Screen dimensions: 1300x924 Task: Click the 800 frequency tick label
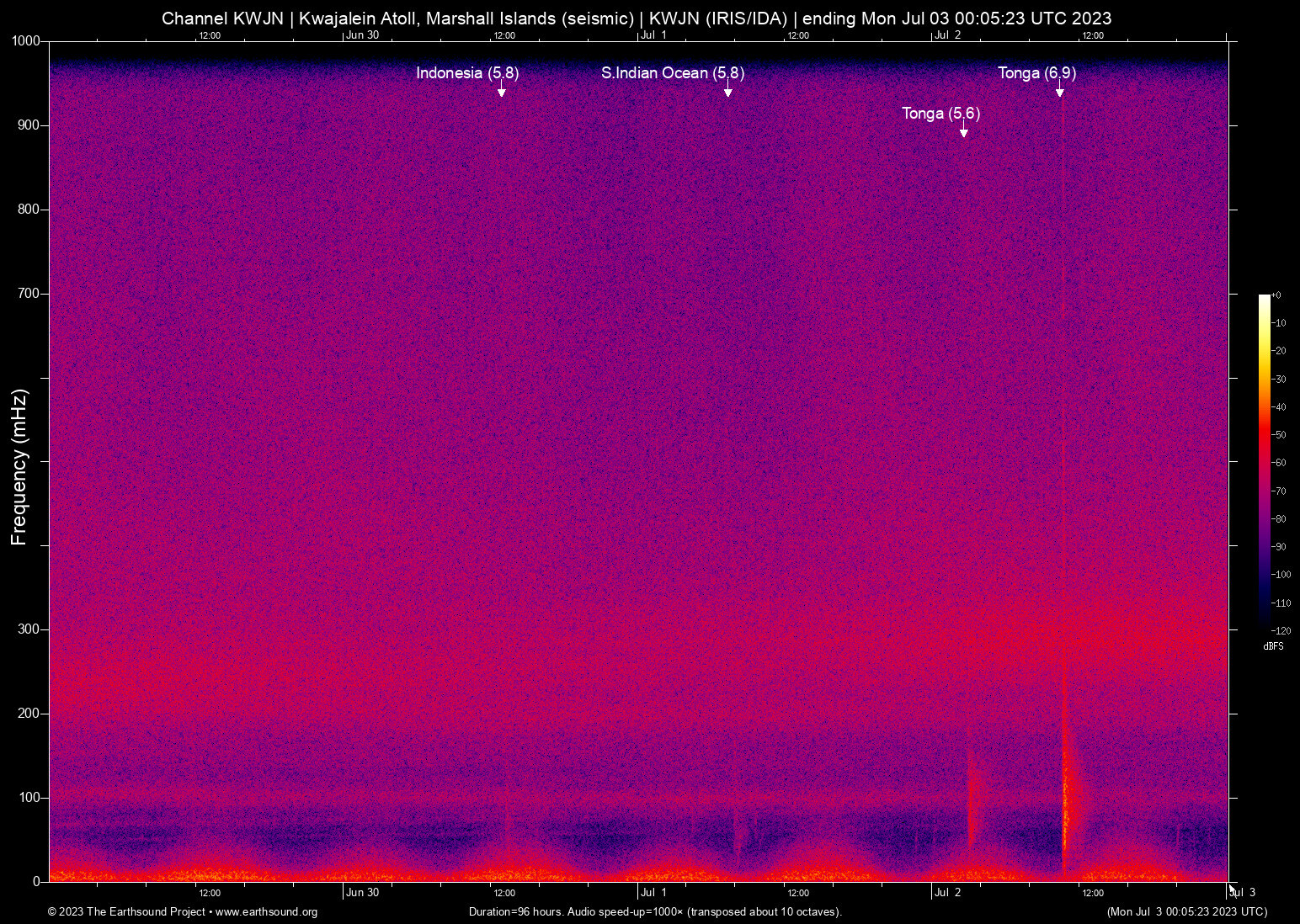click(29, 210)
